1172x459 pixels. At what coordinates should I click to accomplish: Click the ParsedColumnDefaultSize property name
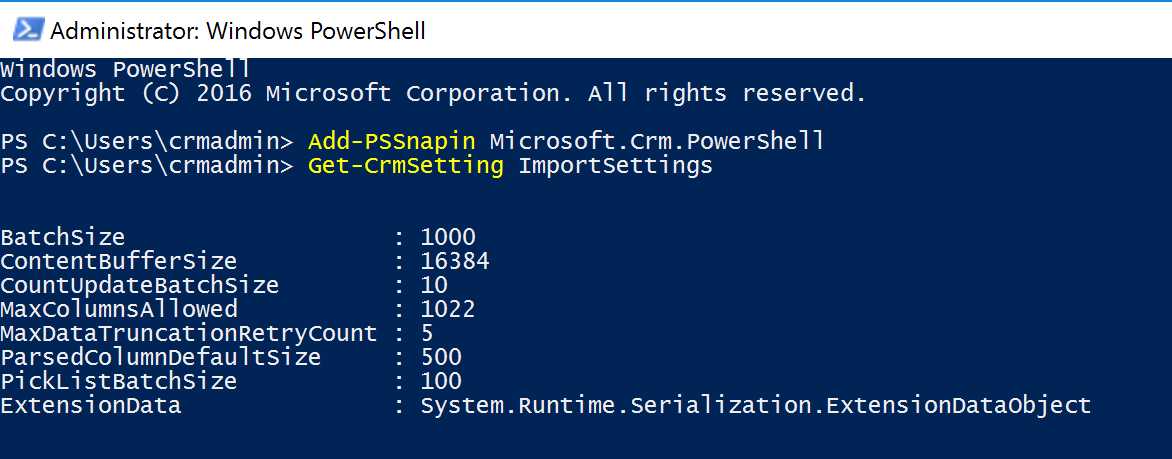coord(161,357)
